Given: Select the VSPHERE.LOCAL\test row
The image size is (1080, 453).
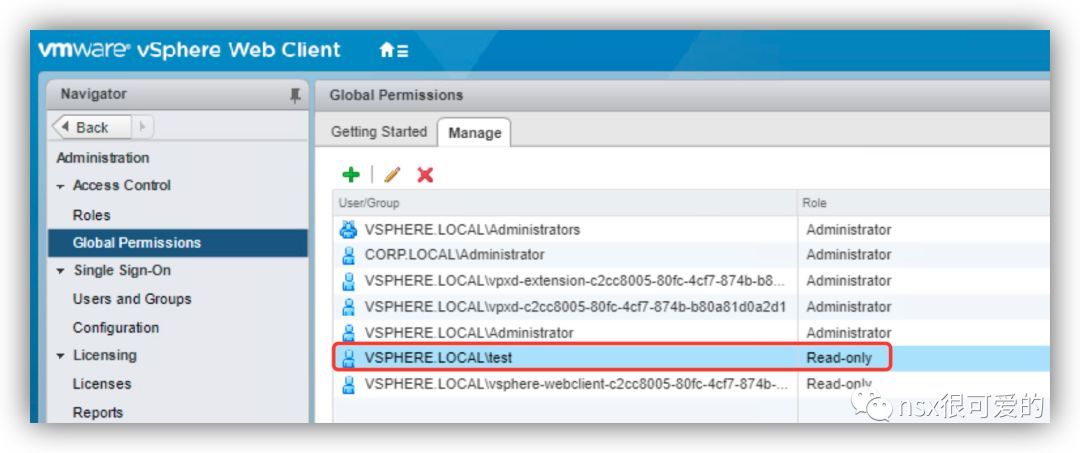Looking at the screenshot, I should [x=692, y=358].
